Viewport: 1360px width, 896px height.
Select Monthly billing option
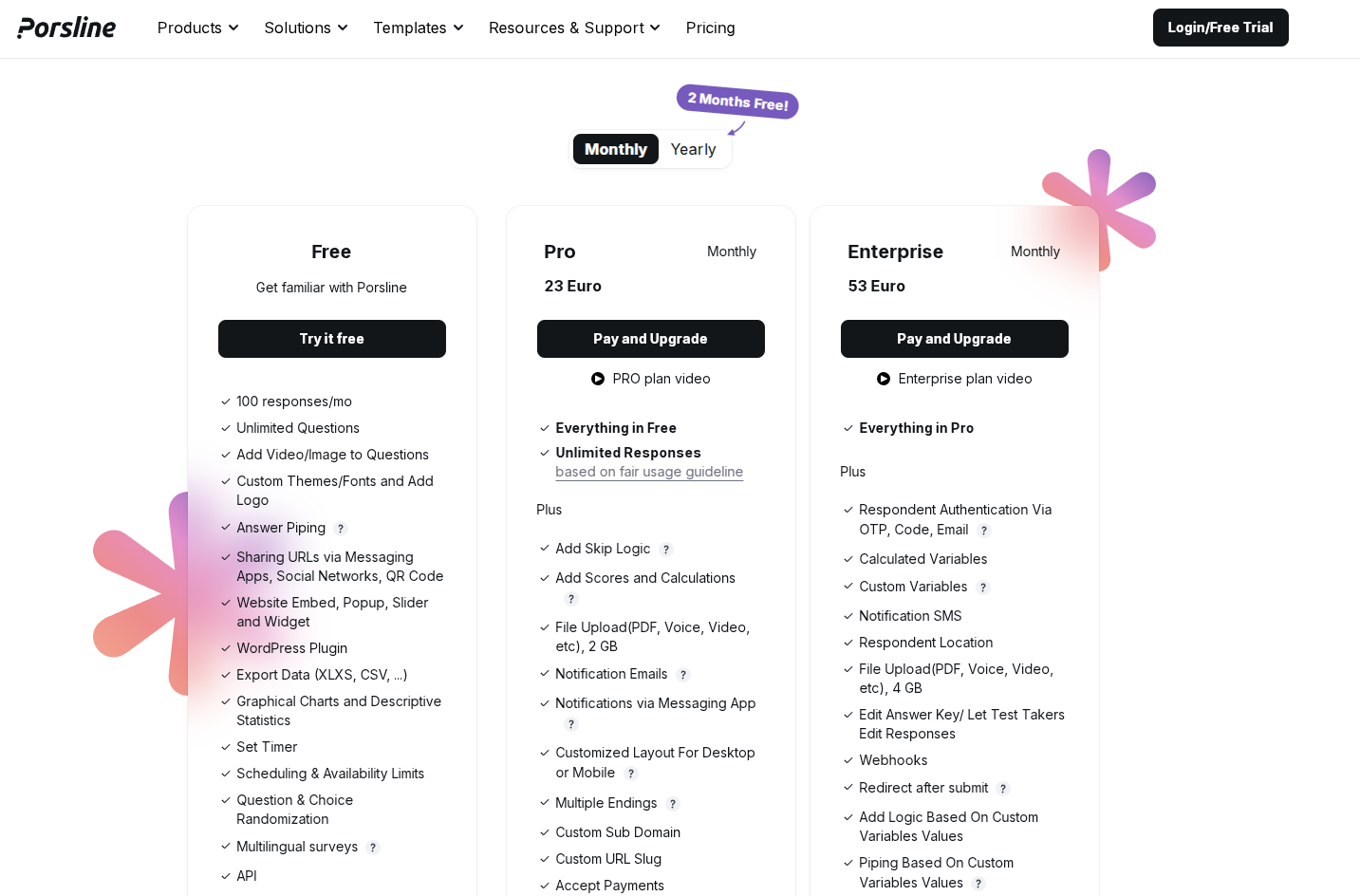point(615,149)
